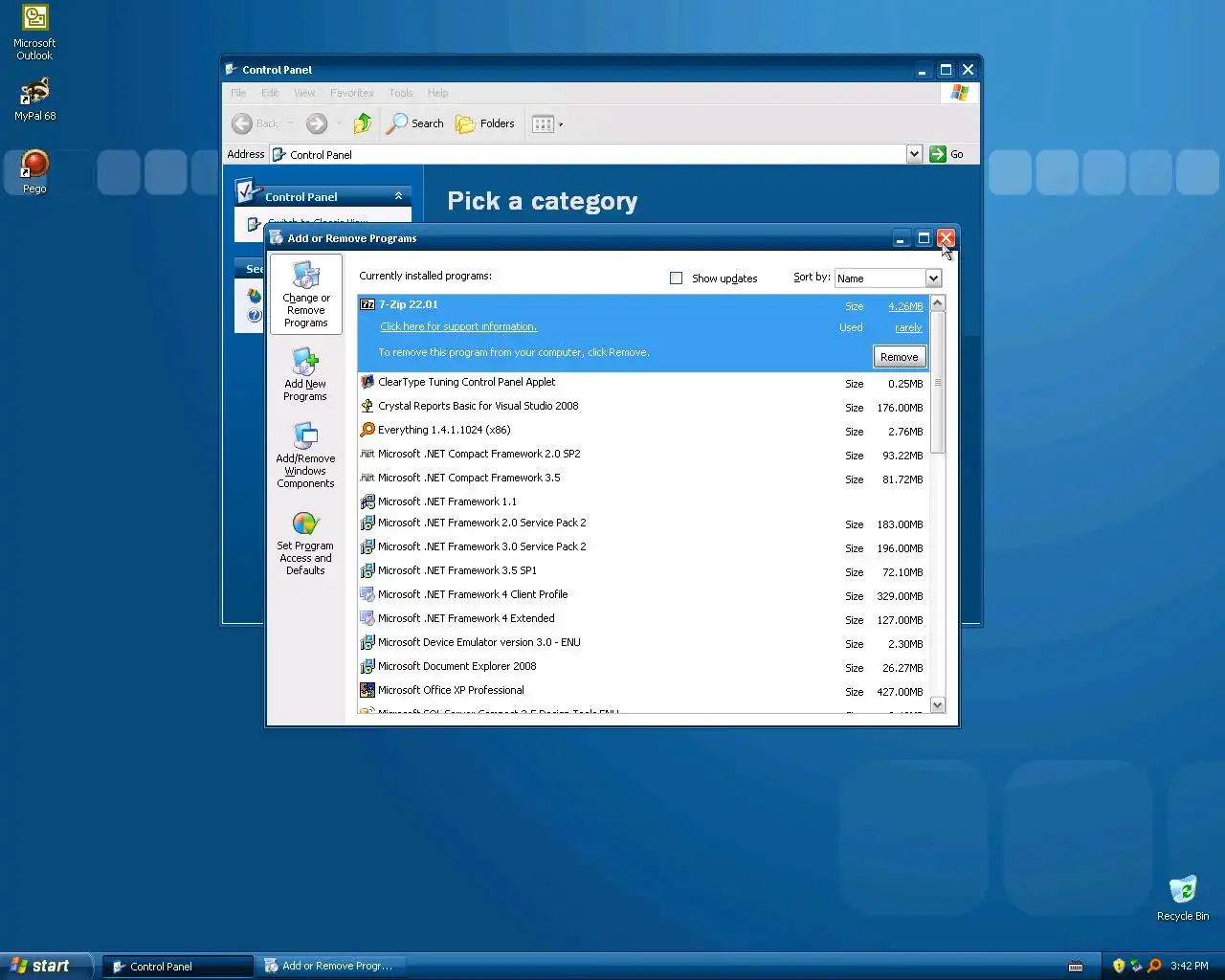The image size is (1225, 980).
Task: Open the Sort by Name dropdown
Action: pos(933,278)
